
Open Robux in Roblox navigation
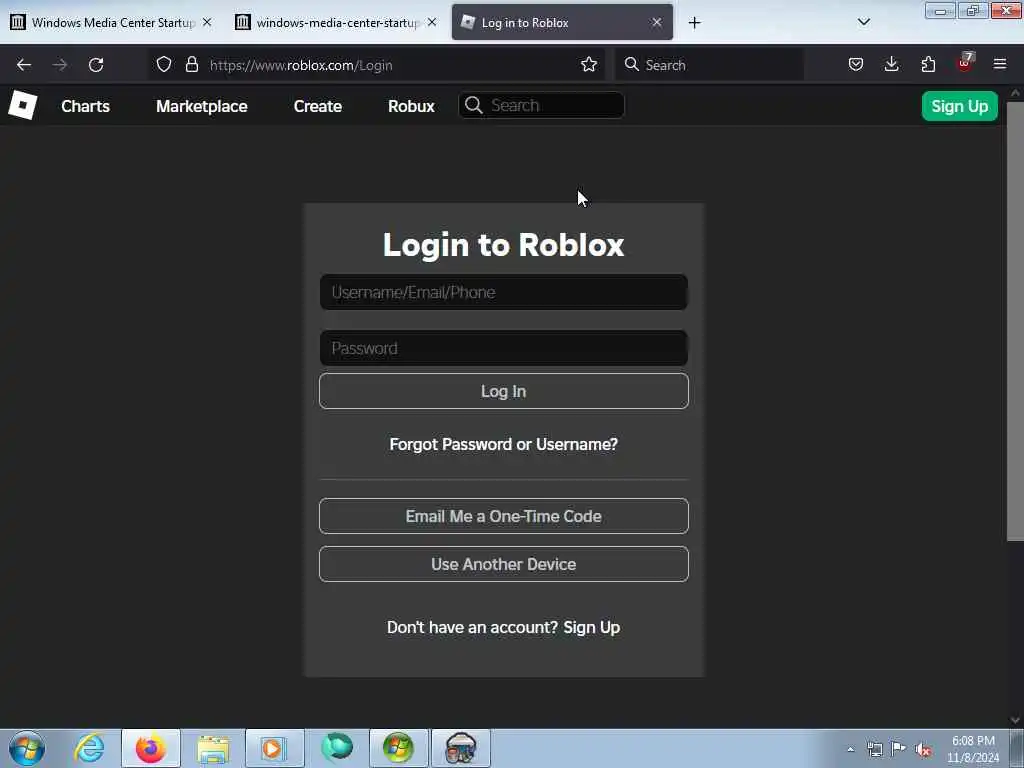411,106
